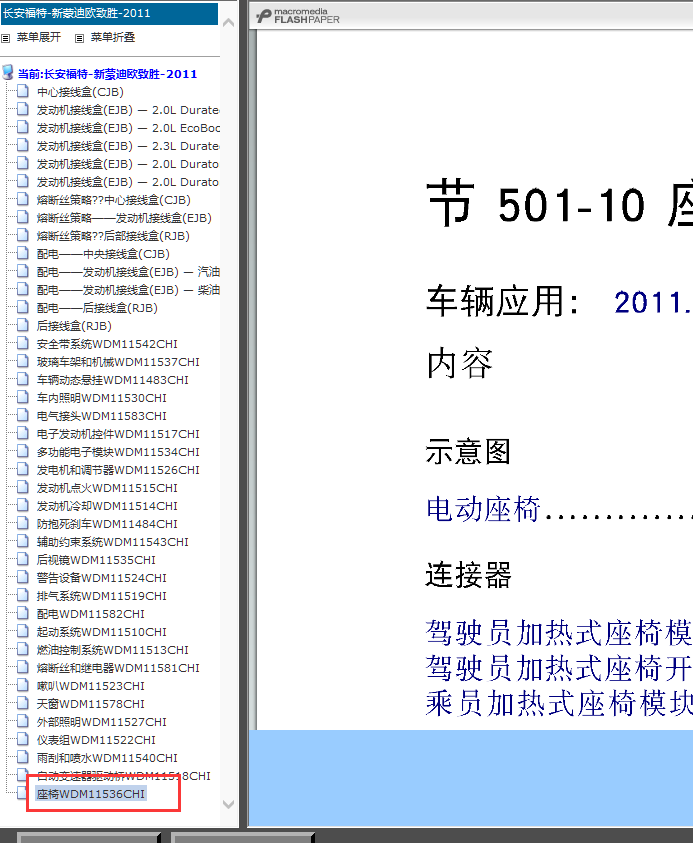Click the icon beside 菜单折叠
The image size is (693, 843).
(x=80, y=38)
